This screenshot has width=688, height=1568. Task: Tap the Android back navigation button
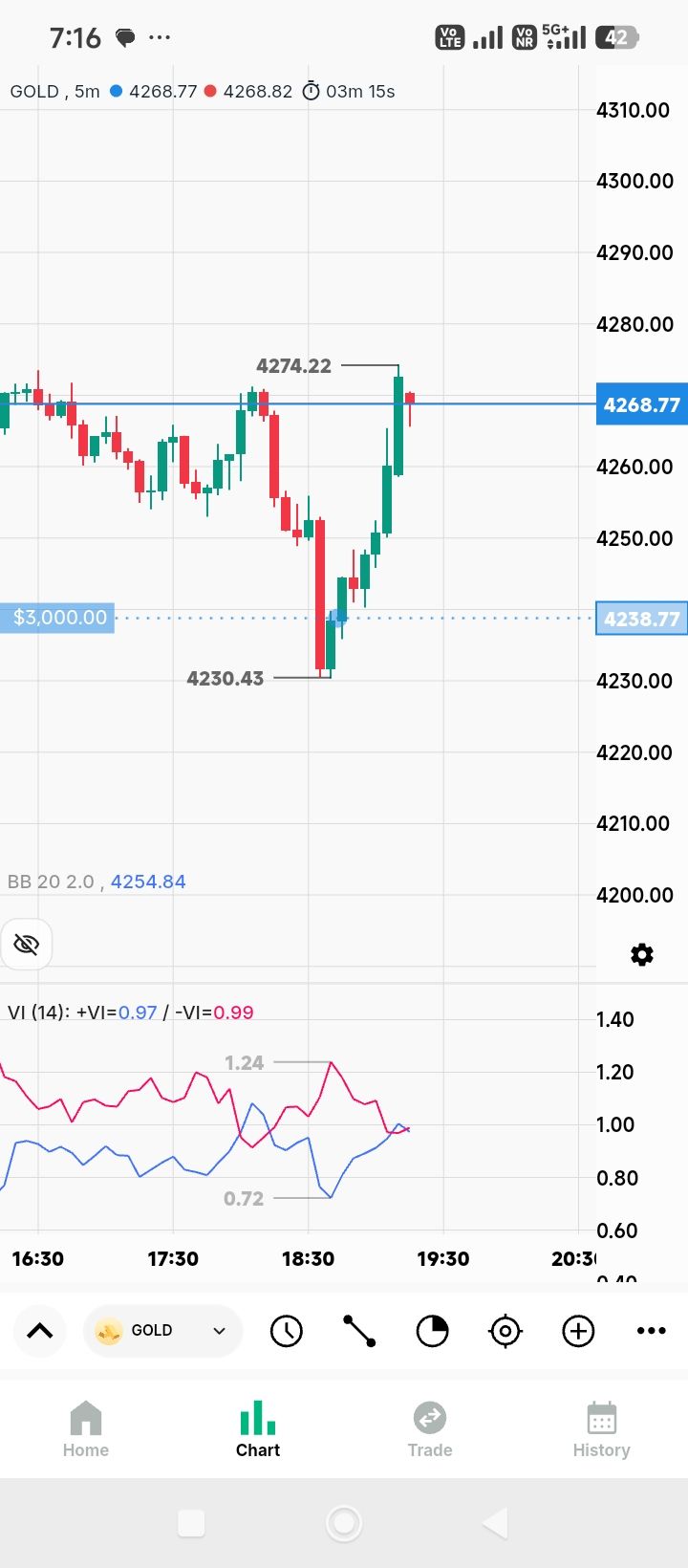(495, 1523)
